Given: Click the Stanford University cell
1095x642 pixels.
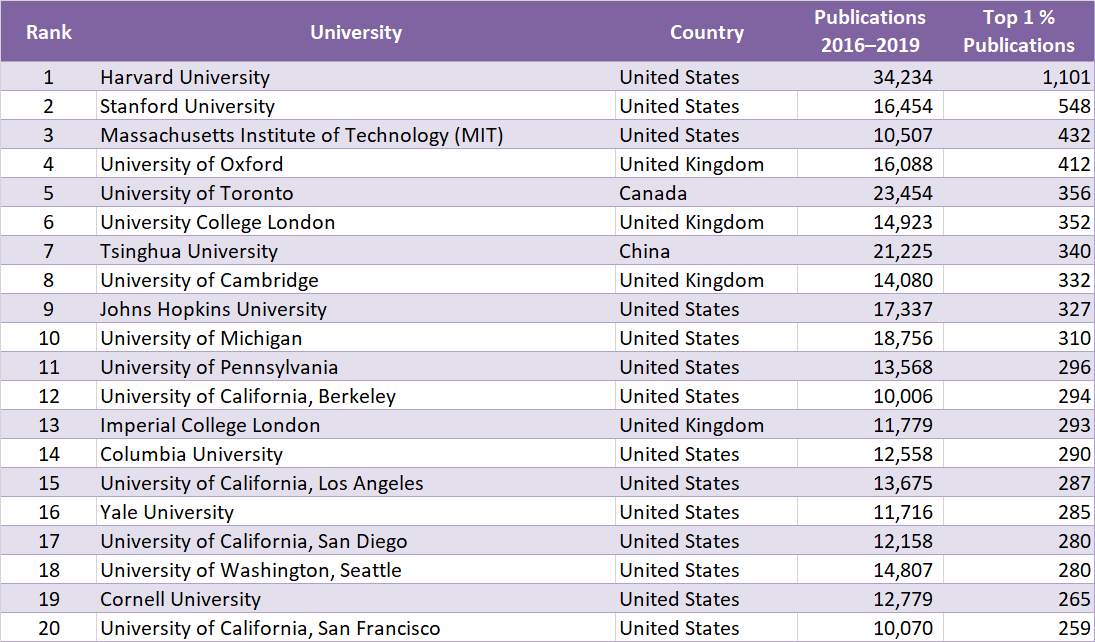Looking at the screenshot, I should (x=187, y=106).
